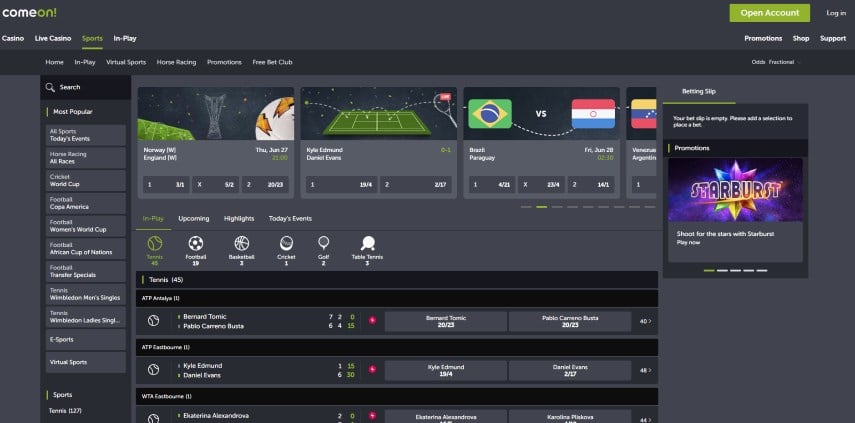Image resolution: width=855 pixels, height=423 pixels.
Task: Click pink live stats icon in Edmund row
Action: pos(372,370)
